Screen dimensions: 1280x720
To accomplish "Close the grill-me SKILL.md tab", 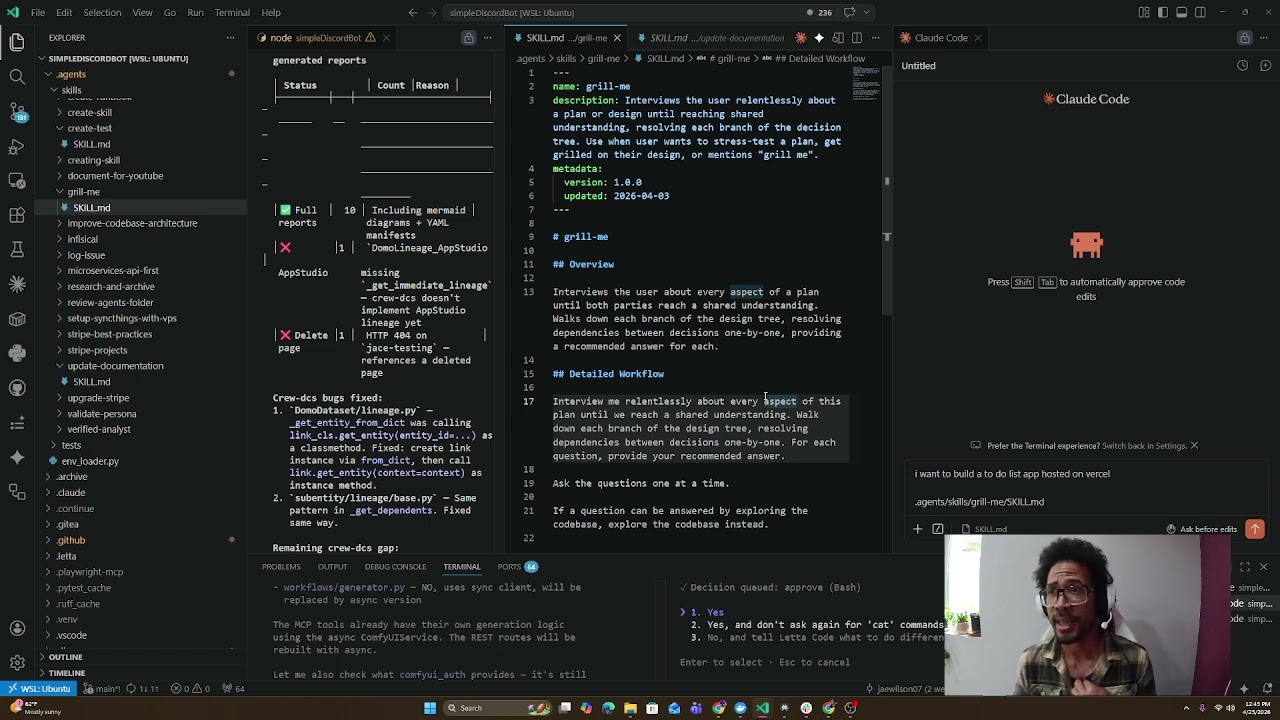I will click(x=617, y=38).
